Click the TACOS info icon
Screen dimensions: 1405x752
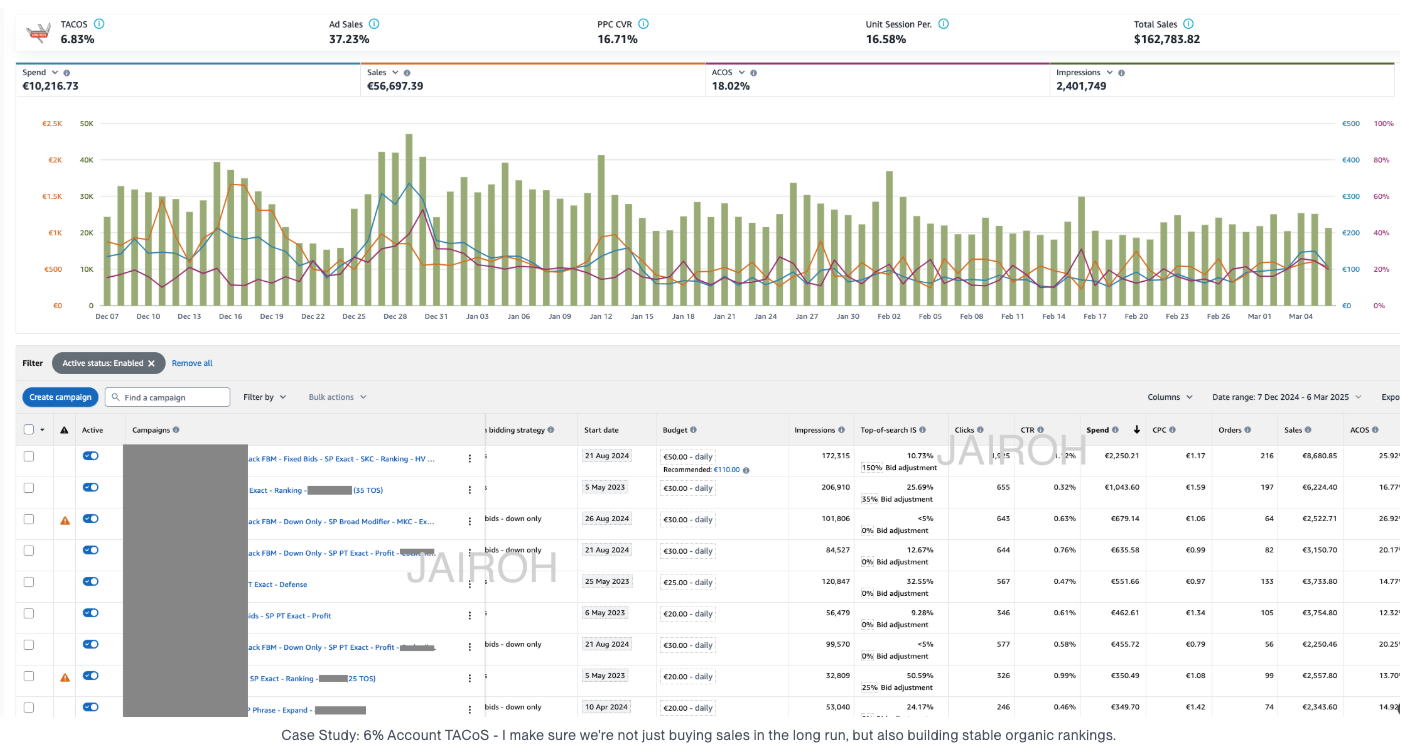(x=99, y=23)
